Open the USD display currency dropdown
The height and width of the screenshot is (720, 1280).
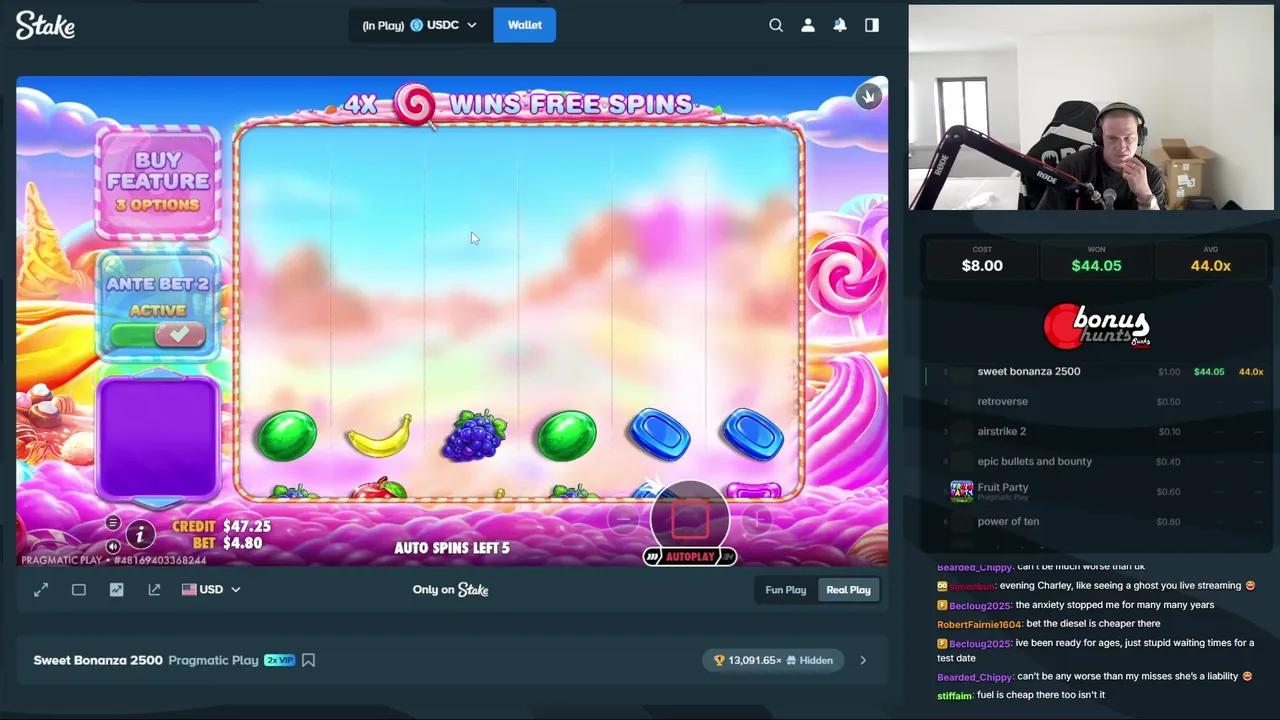coord(211,589)
